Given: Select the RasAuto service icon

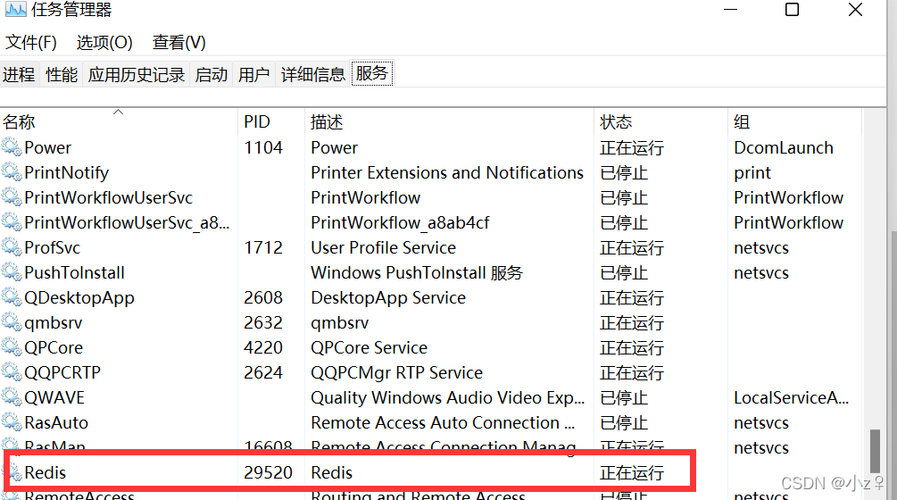Looking at the screenshot, I should click(12, 422).
